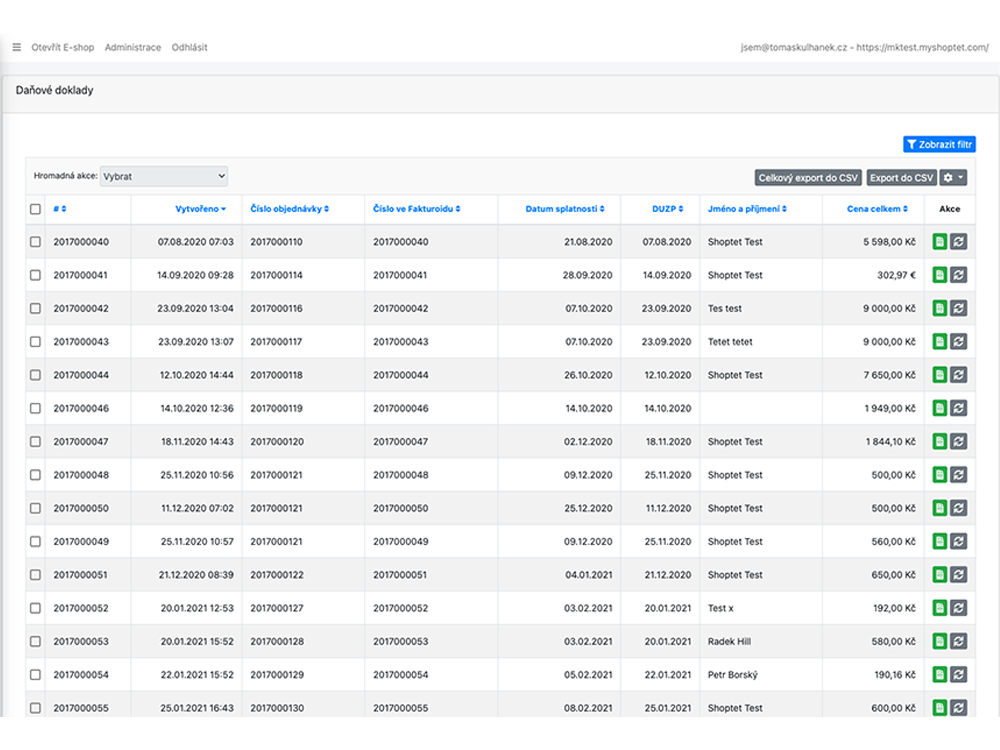Select the name cell Petr Borský
The height and width of the screenshot is (750, 1000).
tap(733, 675)
